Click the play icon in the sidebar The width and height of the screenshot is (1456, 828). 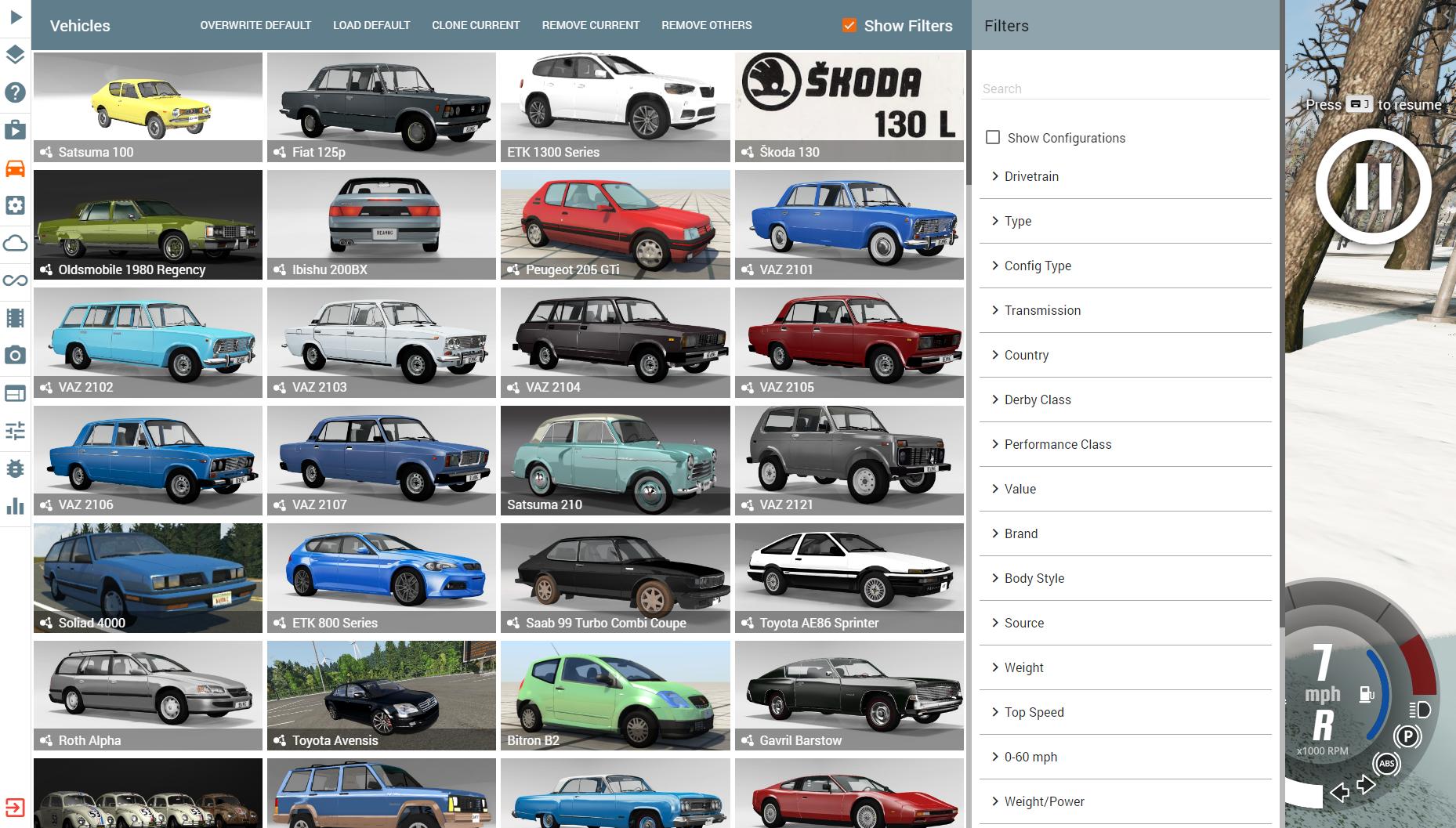16,16
